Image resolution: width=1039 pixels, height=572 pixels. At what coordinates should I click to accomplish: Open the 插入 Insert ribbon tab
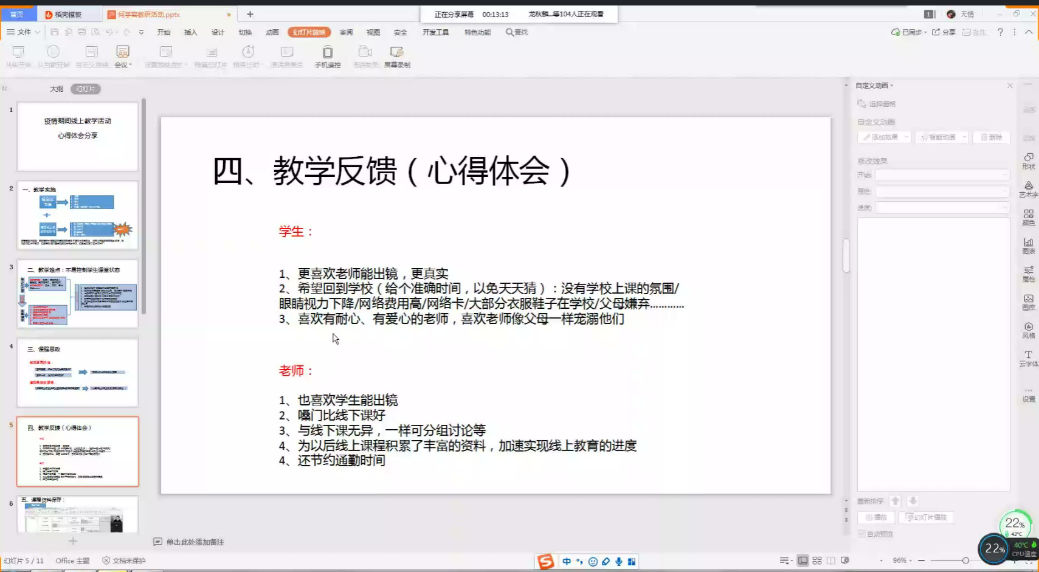tap(190, 32)
